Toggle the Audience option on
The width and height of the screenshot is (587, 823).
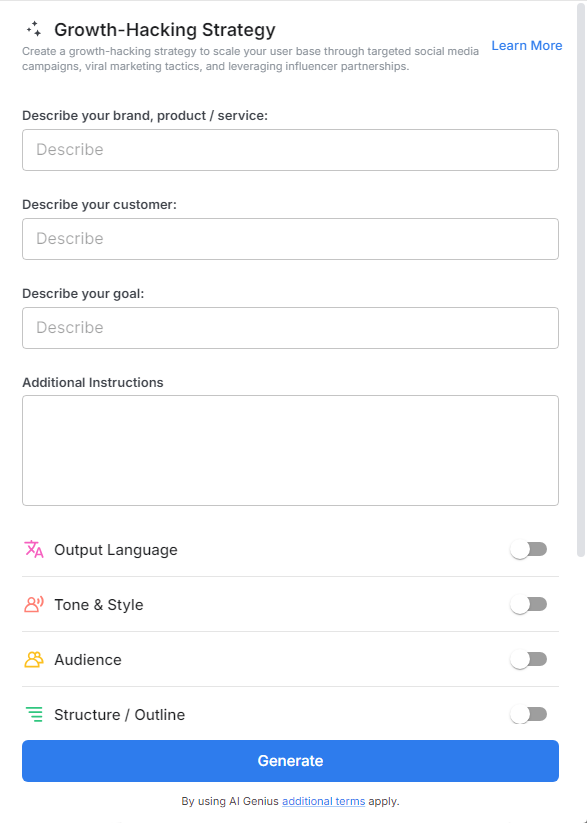(x=529, y=659)
